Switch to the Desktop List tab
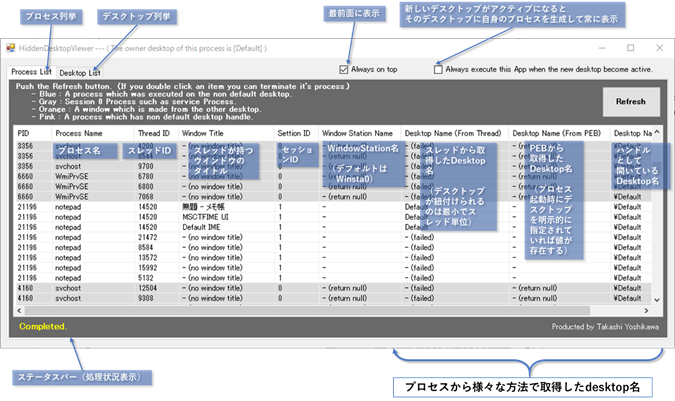Screen dimensions: 675x401 click(x=79, y=72)
